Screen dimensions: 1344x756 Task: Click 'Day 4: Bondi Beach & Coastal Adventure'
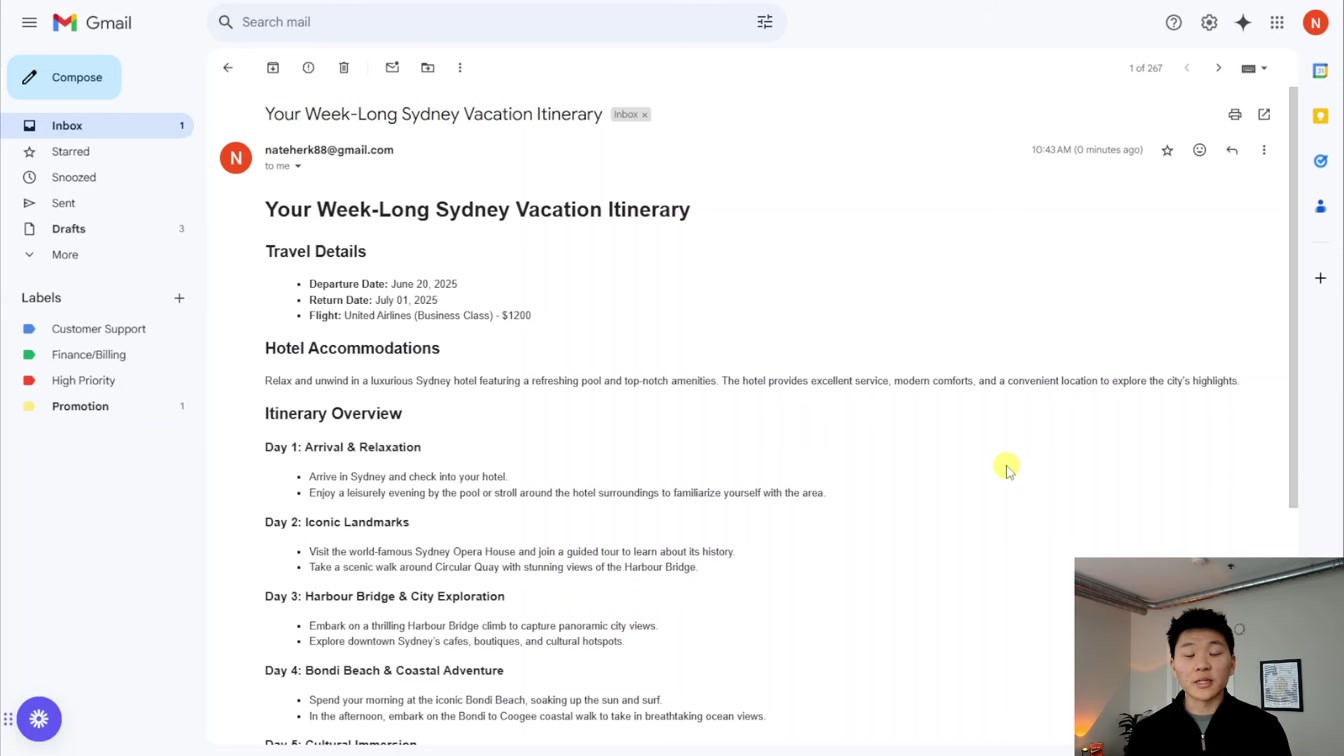pyautogui.click(x=384, y=671)
